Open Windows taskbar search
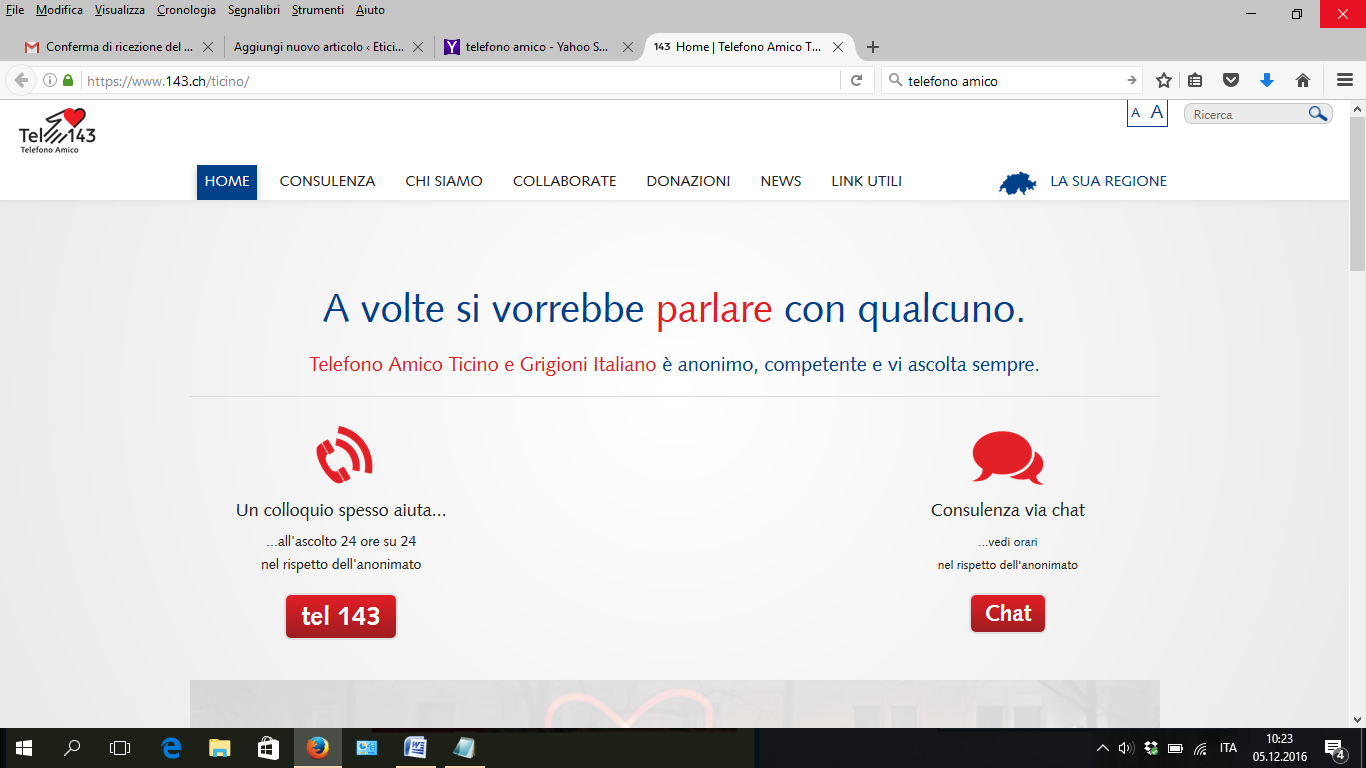 tap(72, 747)
